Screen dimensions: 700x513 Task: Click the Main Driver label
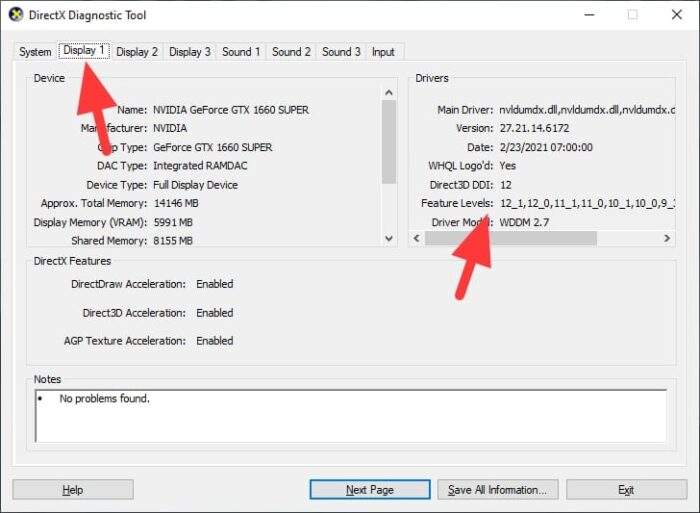click(465, 110)
